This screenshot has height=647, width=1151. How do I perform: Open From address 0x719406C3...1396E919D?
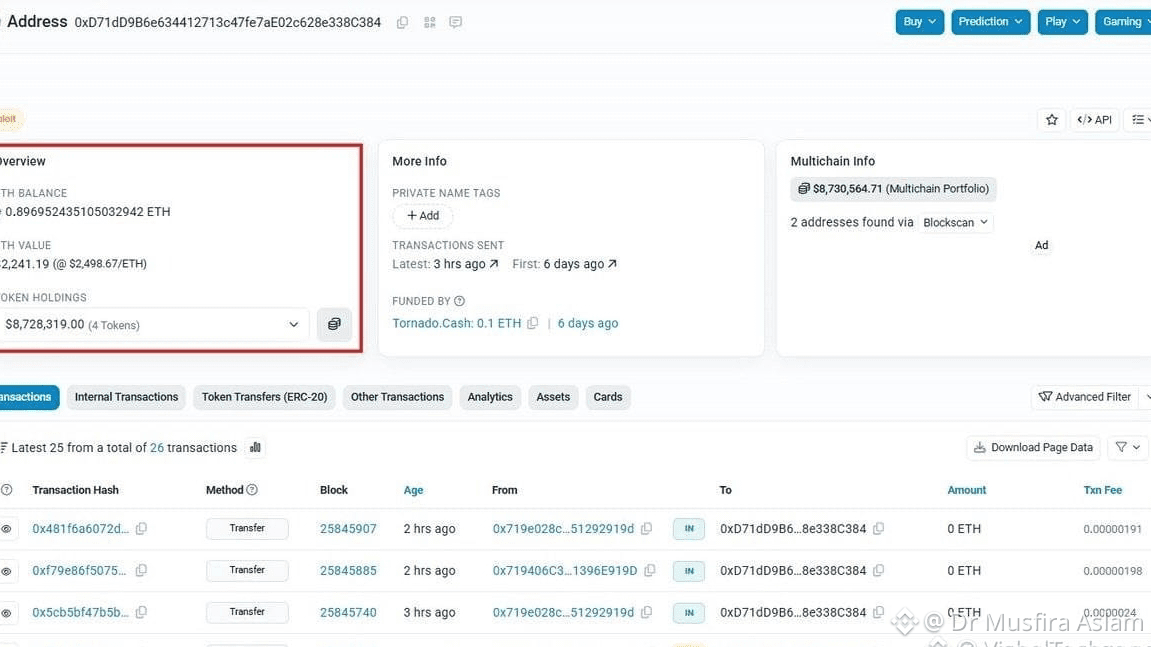(565, 571)
